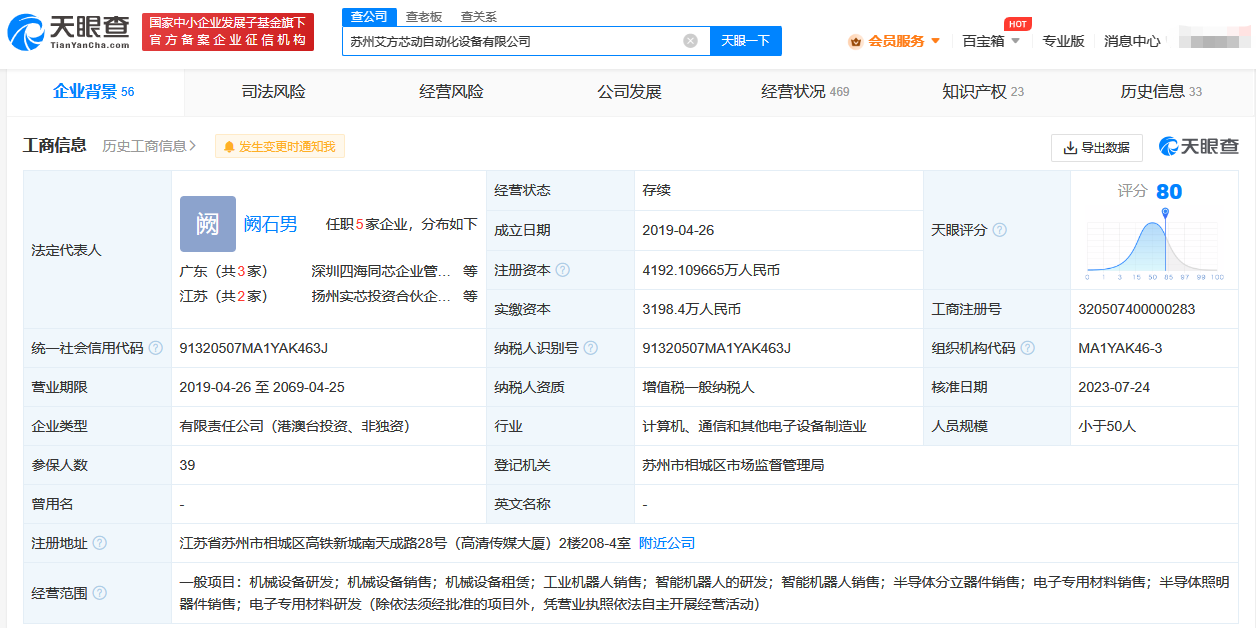Click the 营业期限 value 2019-04-26 至 2069-04-25
1256x628 pixels.
click(262, 387)
